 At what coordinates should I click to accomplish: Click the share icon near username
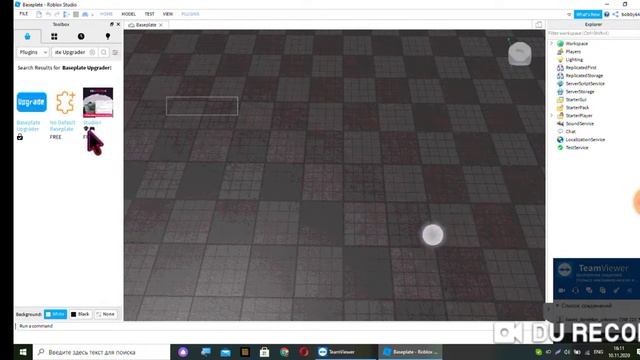coord(615,14)
